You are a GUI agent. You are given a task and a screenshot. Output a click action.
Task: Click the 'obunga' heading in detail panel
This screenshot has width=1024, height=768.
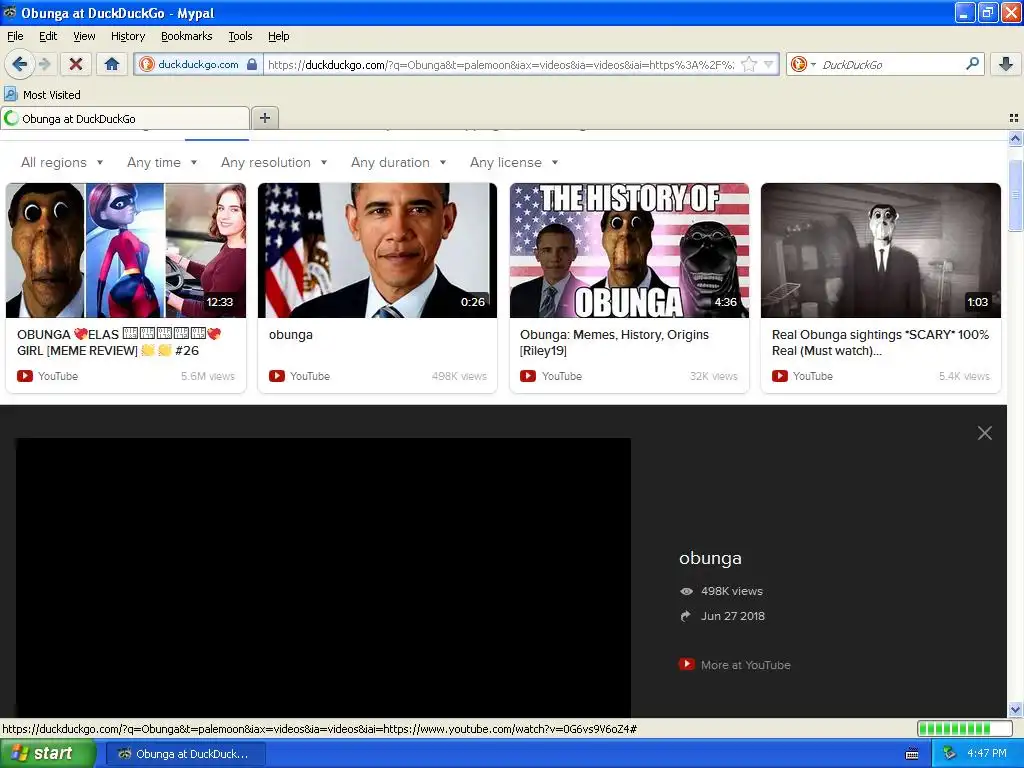point(710,558)
